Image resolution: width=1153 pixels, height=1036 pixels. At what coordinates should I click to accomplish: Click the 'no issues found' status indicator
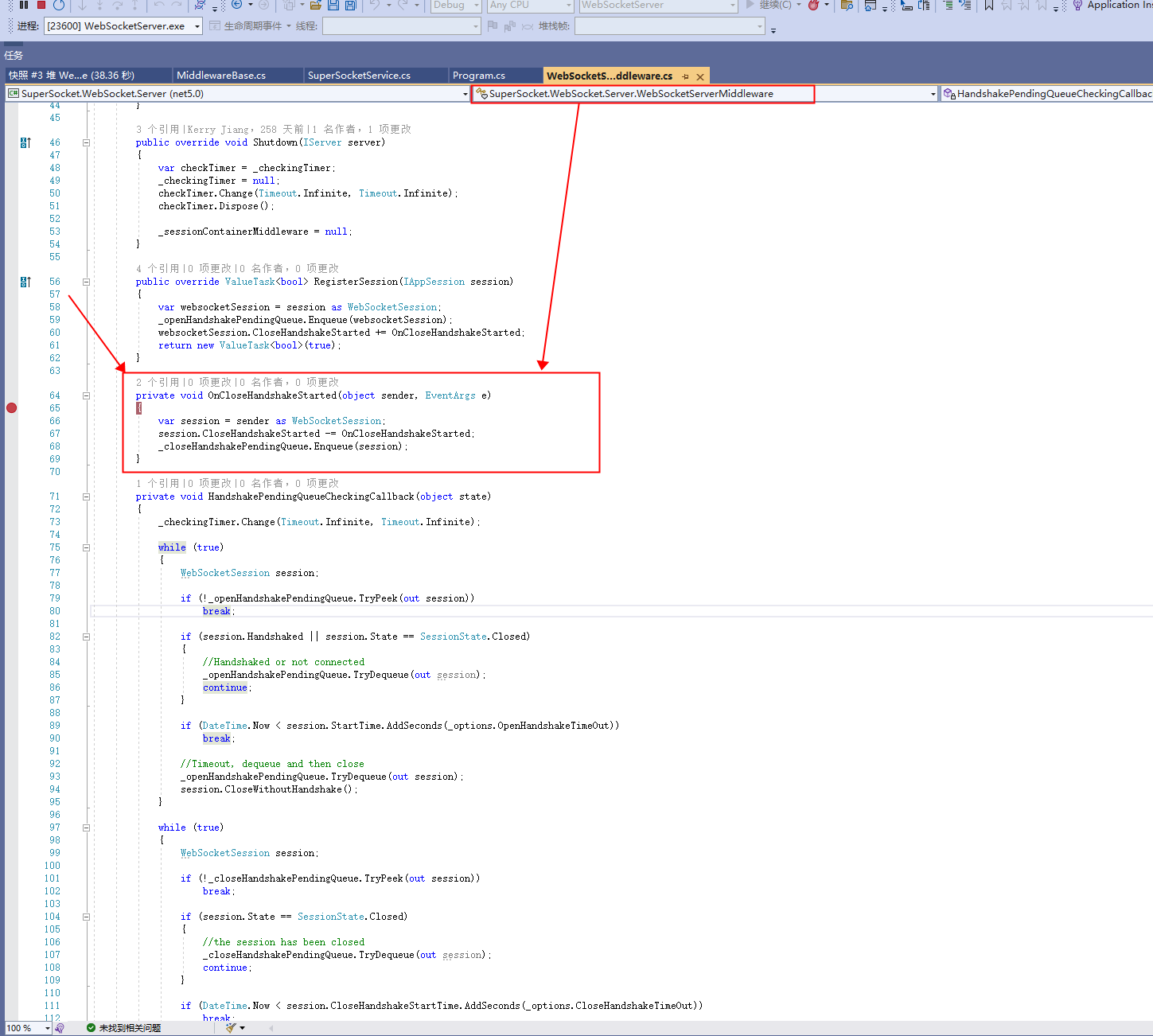(x=123, y=1028)
